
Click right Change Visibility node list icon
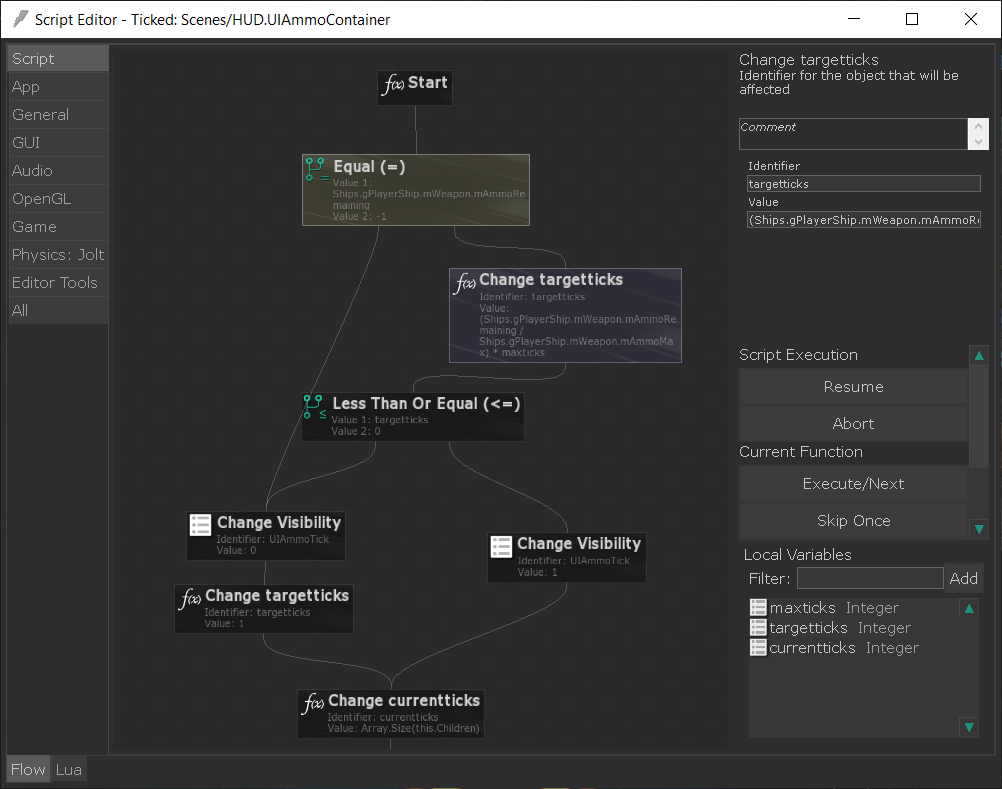click(501, 546)
